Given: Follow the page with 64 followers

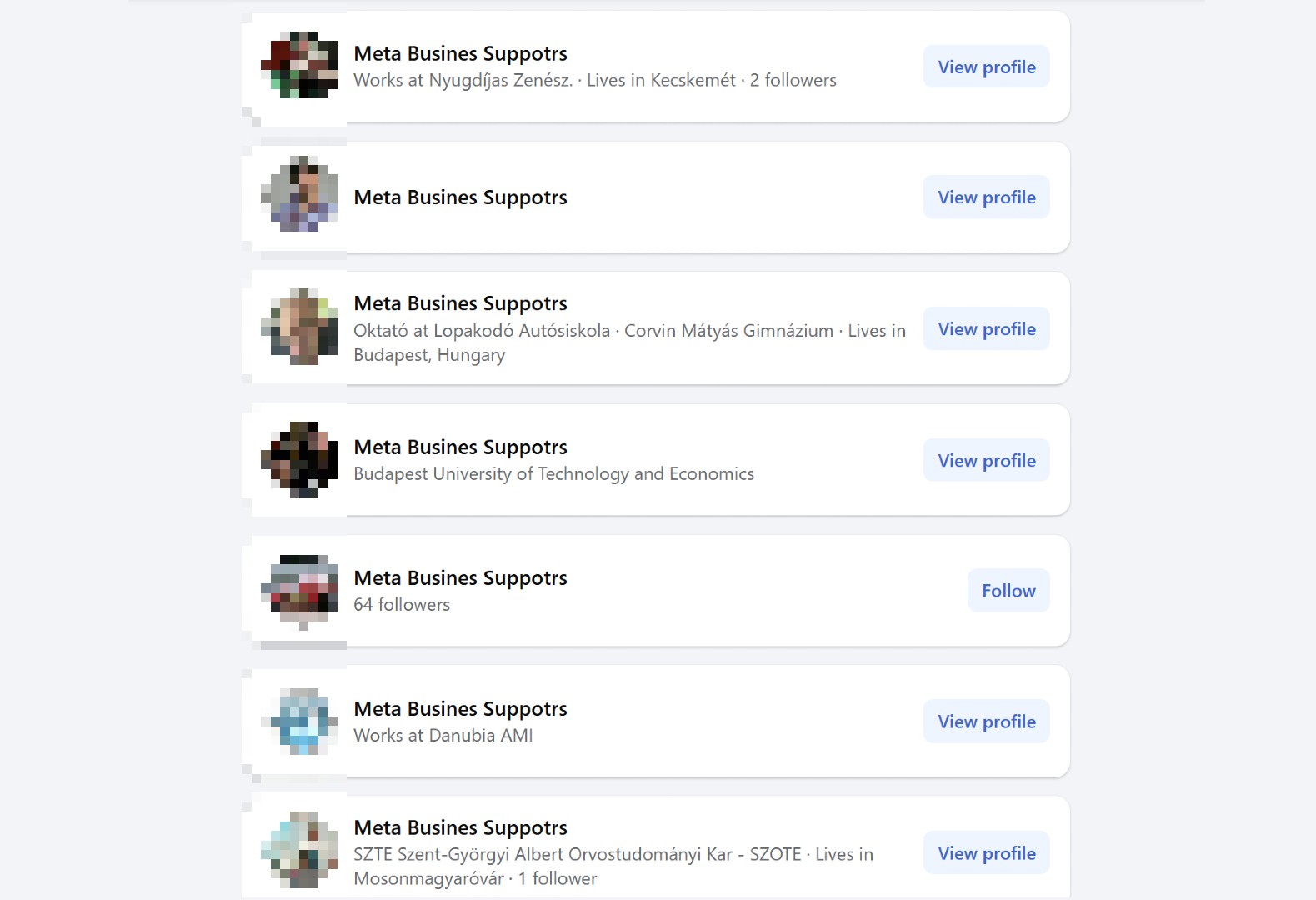Looking at the screenshot, I should point(1008,590).
